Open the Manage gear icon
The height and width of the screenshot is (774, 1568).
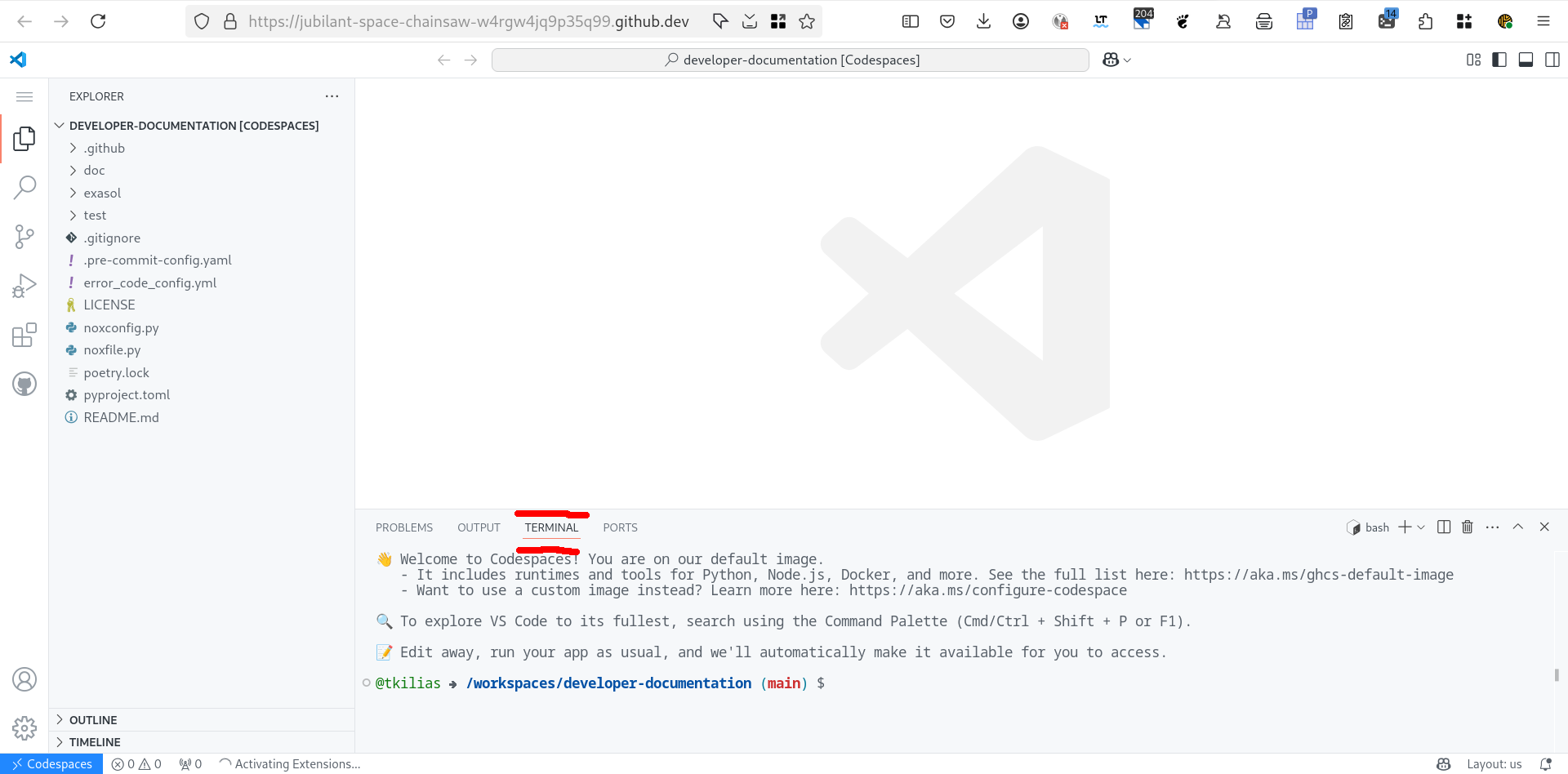coord(24,727)
